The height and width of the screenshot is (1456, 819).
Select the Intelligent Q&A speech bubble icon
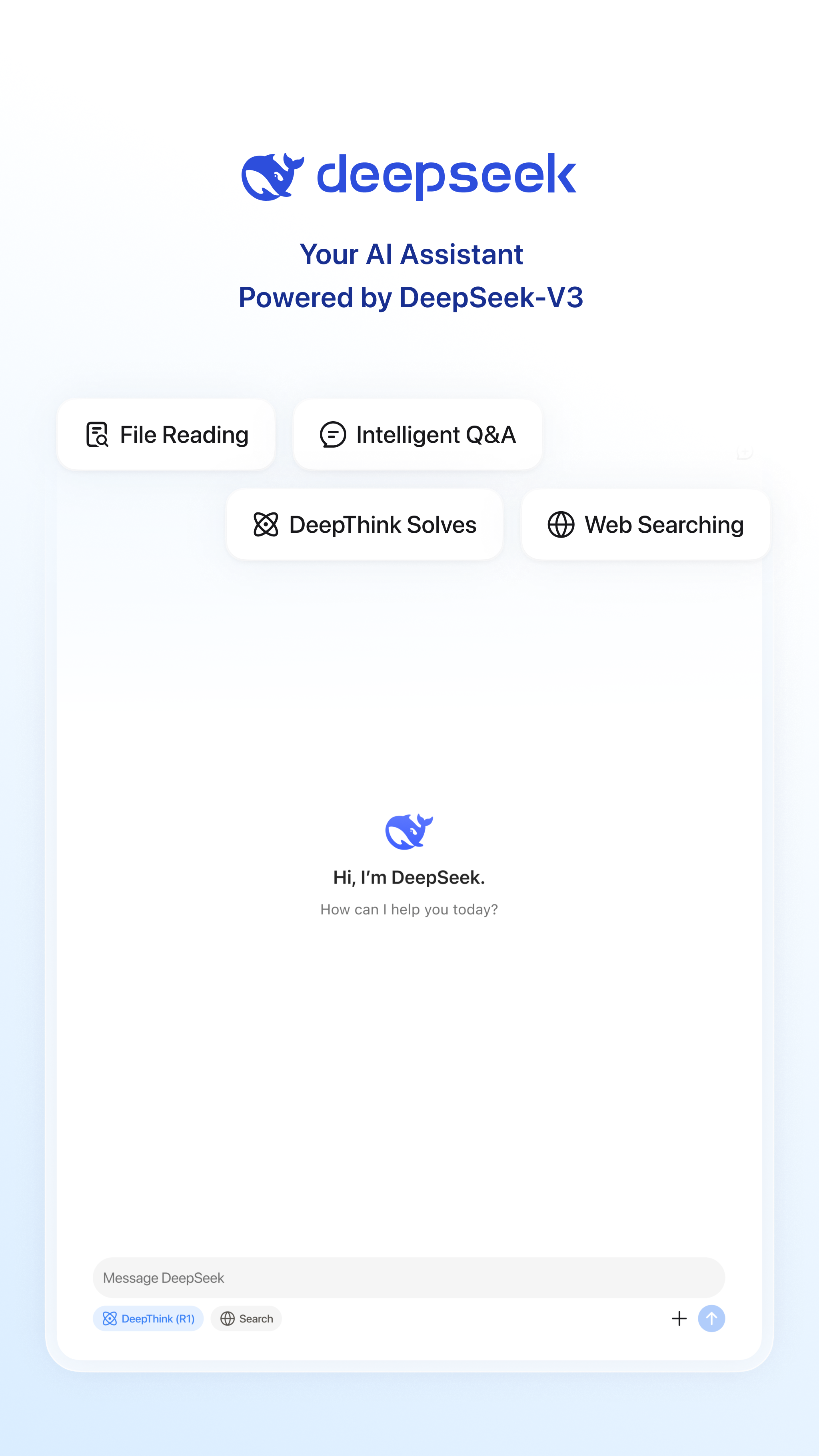(333, 434)
